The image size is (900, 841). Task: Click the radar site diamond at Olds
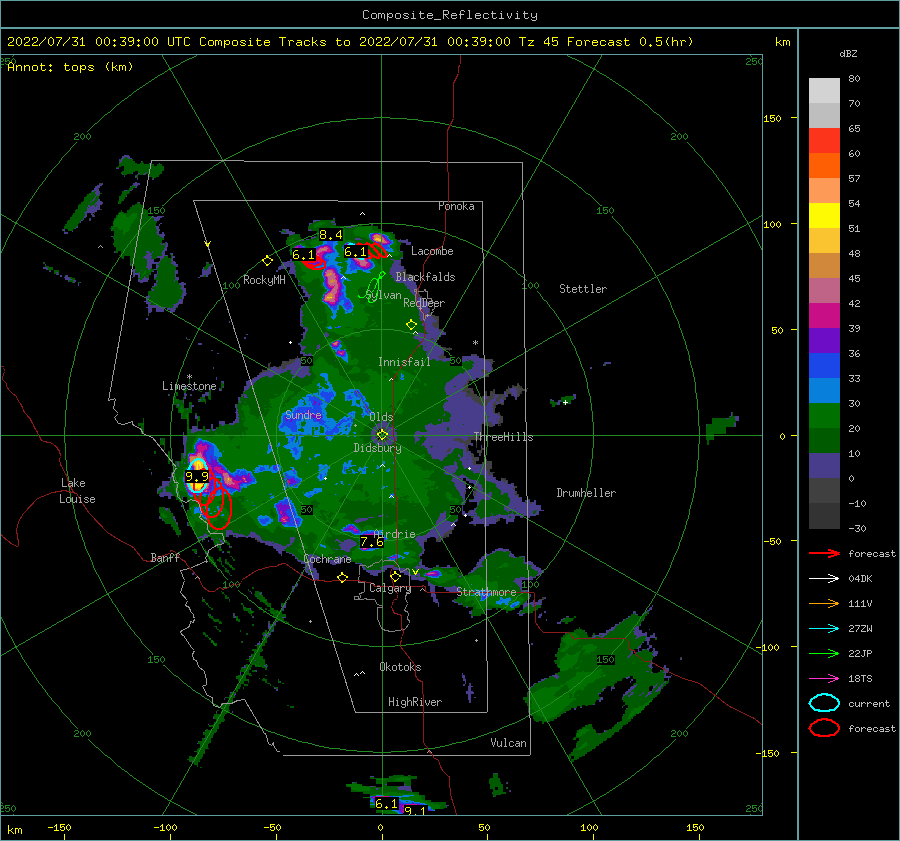pos(382,435)
